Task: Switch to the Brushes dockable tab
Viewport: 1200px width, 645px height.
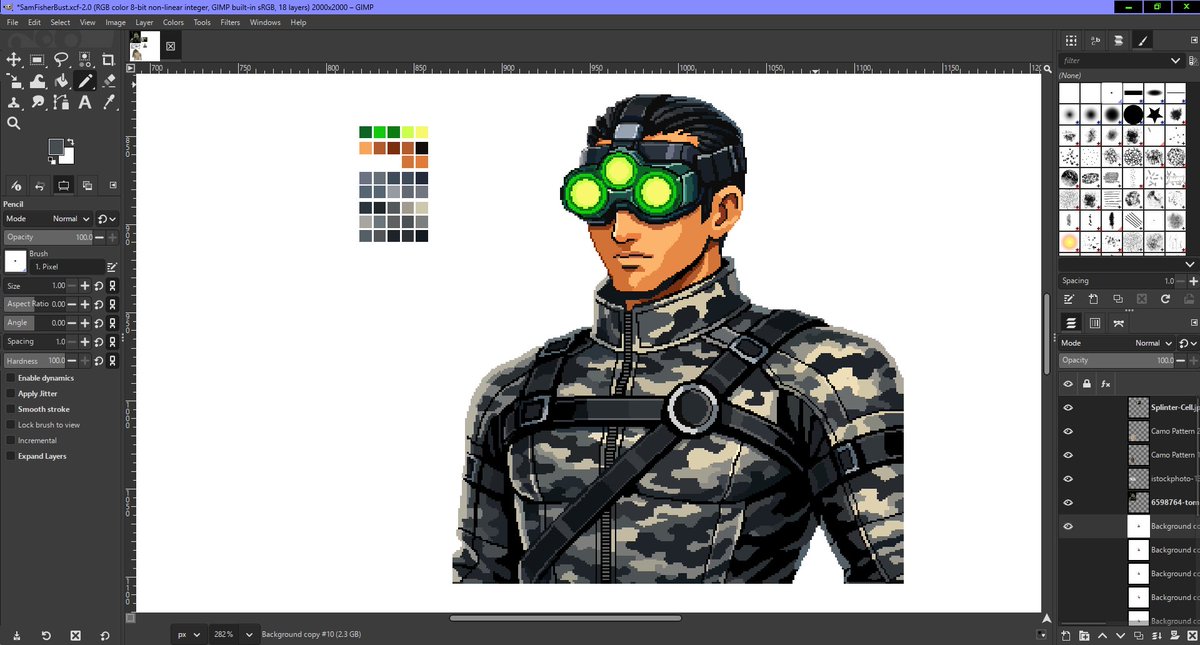Action: pyautogui.click(x=1143, y=40)
